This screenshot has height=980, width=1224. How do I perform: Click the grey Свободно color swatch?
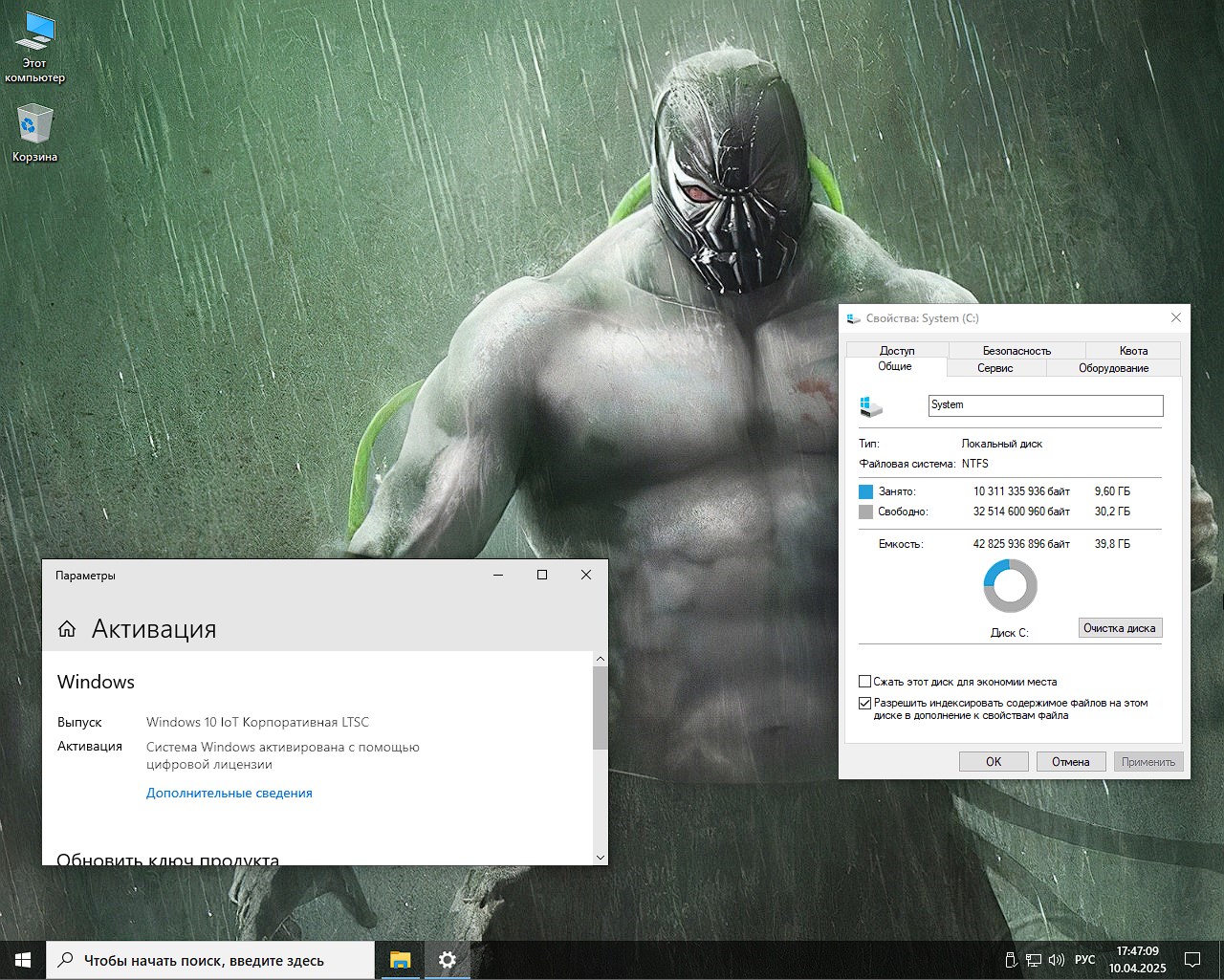[865, 512]
